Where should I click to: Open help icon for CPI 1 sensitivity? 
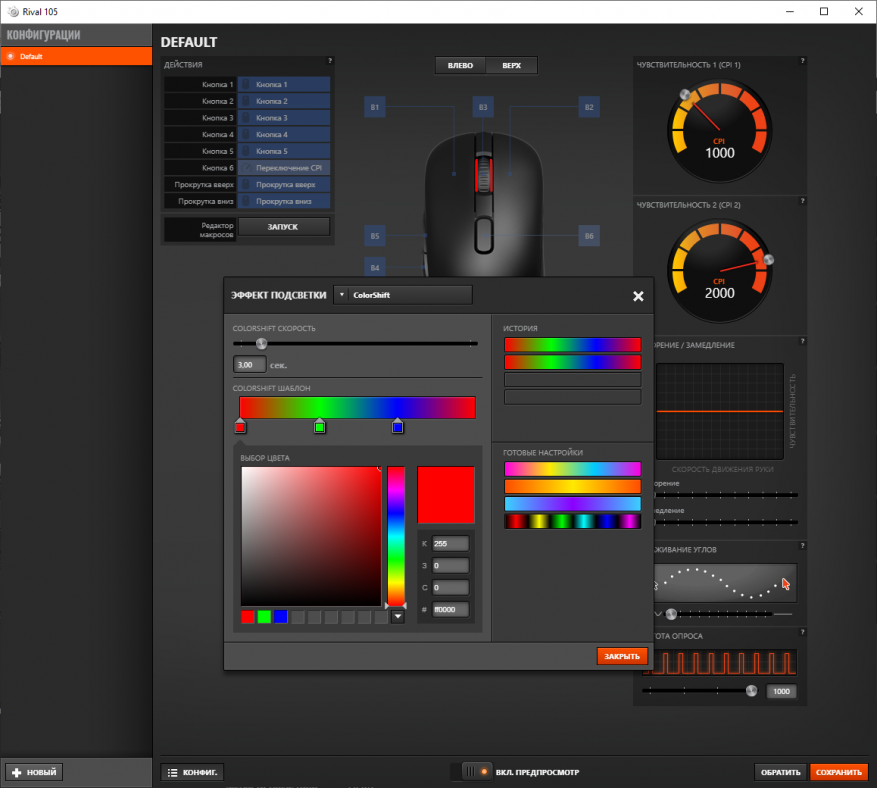(803, 60)
